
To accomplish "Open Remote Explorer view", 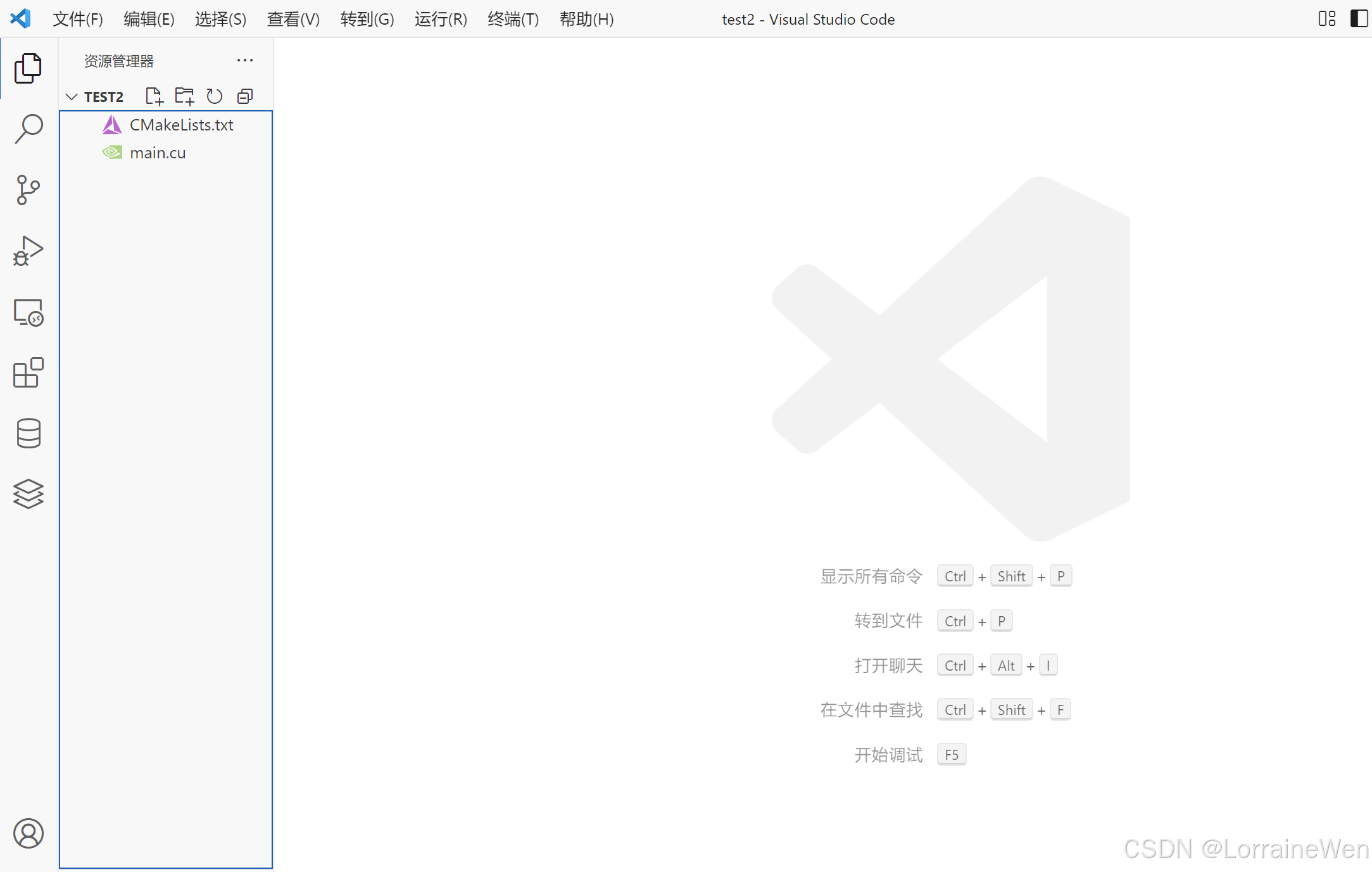I will coord(28,312).
